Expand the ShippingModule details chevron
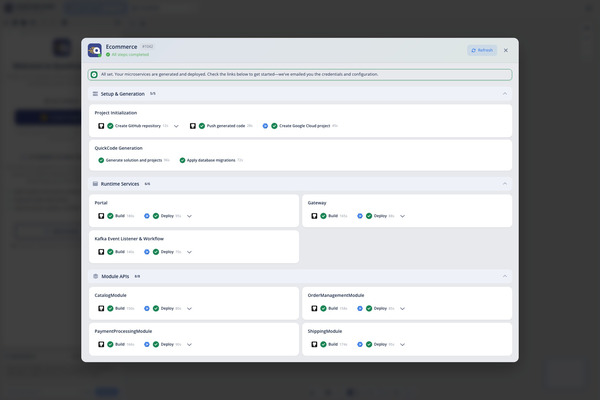This screenshot has width=600, height=400. pyautogui.click(x=403, y=344)
